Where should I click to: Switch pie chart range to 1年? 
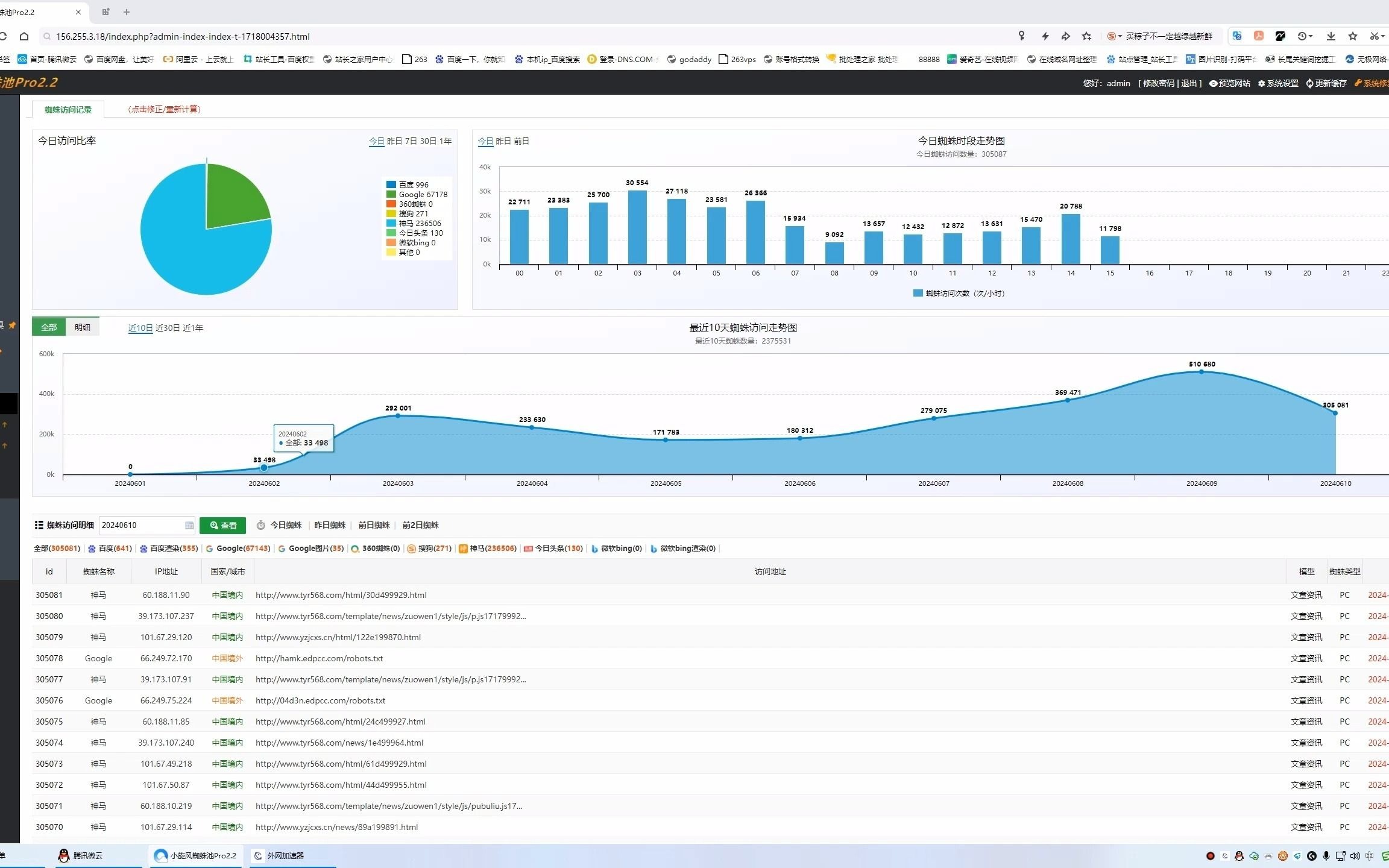coord(446,141)
